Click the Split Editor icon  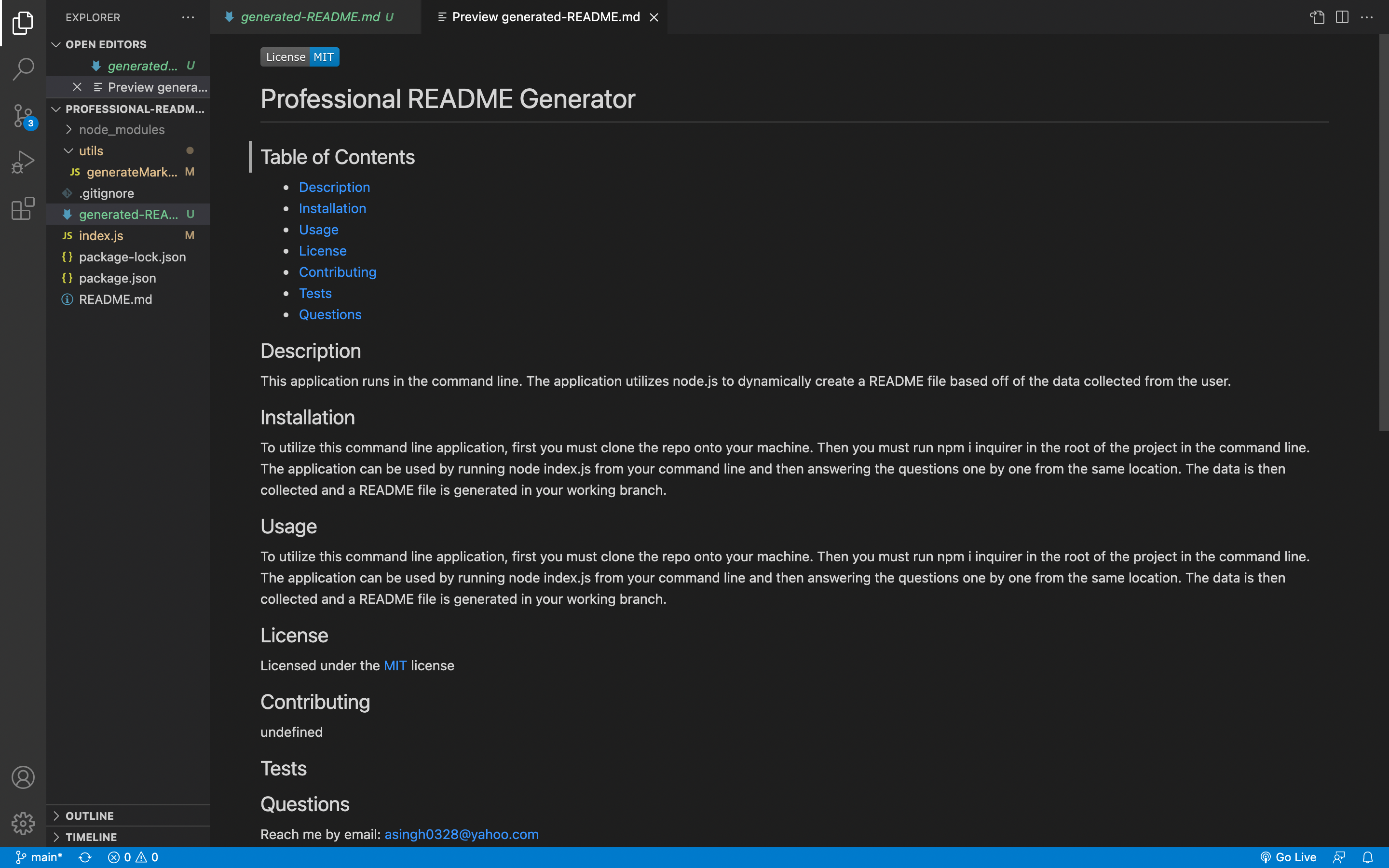(1342, 17)
